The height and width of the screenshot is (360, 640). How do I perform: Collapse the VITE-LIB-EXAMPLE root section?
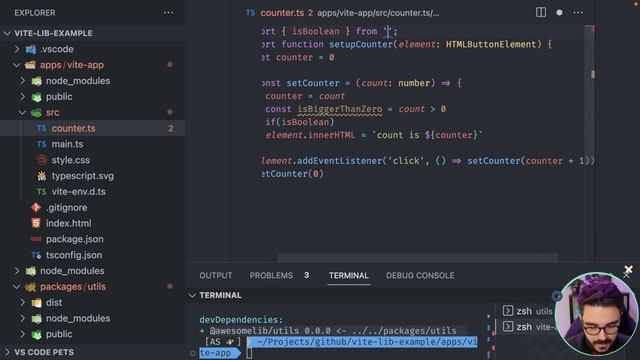click(x=7, y=33)
